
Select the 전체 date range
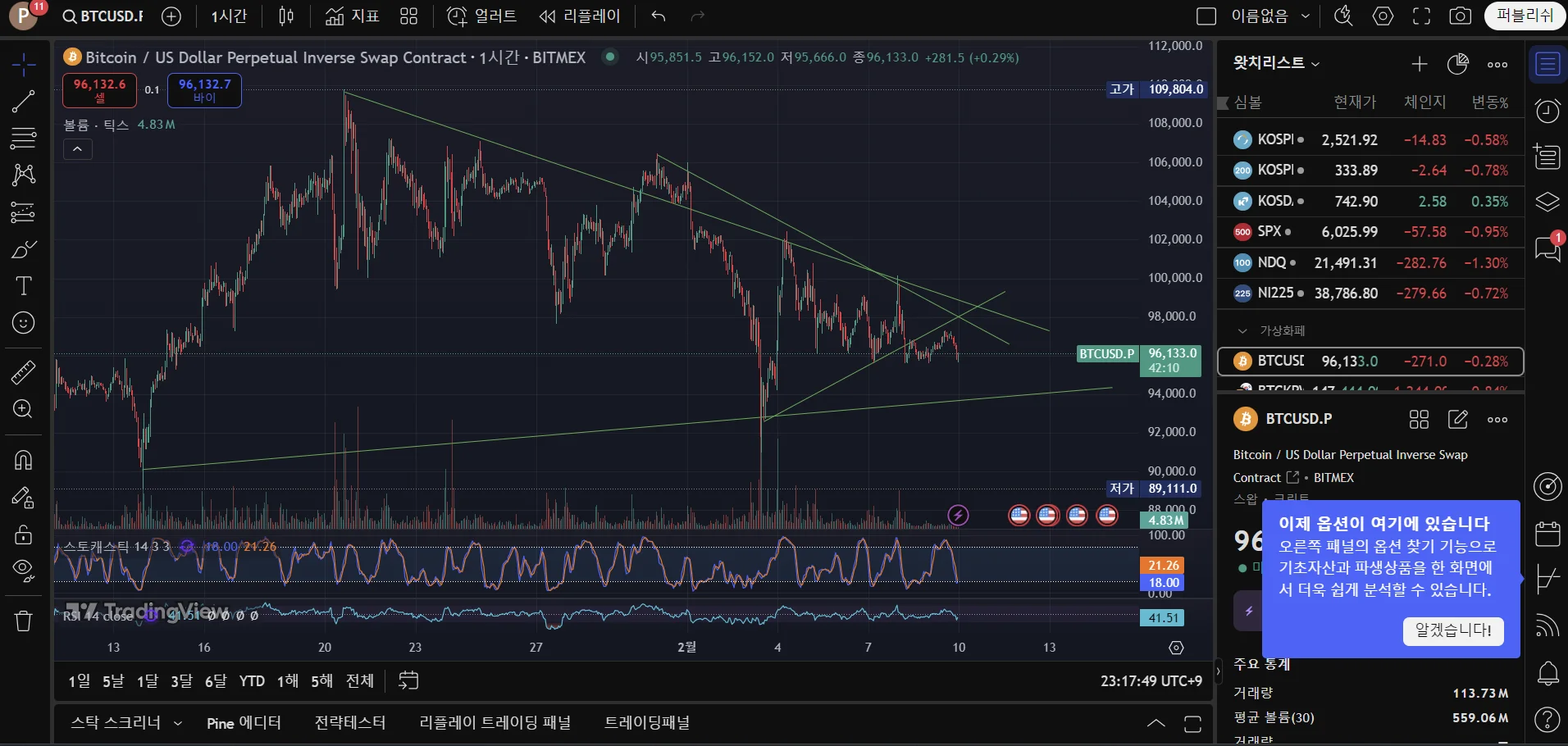click(x=360, y=681)
